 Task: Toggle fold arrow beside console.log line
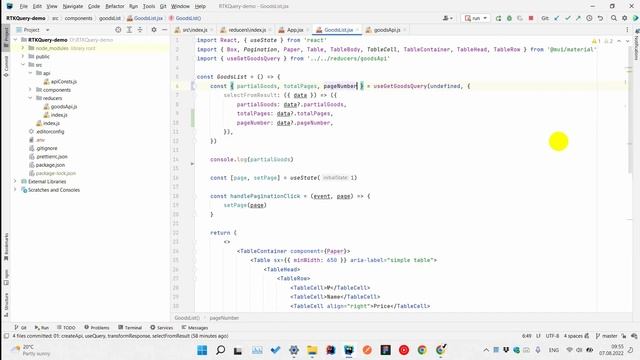point(192,164)
